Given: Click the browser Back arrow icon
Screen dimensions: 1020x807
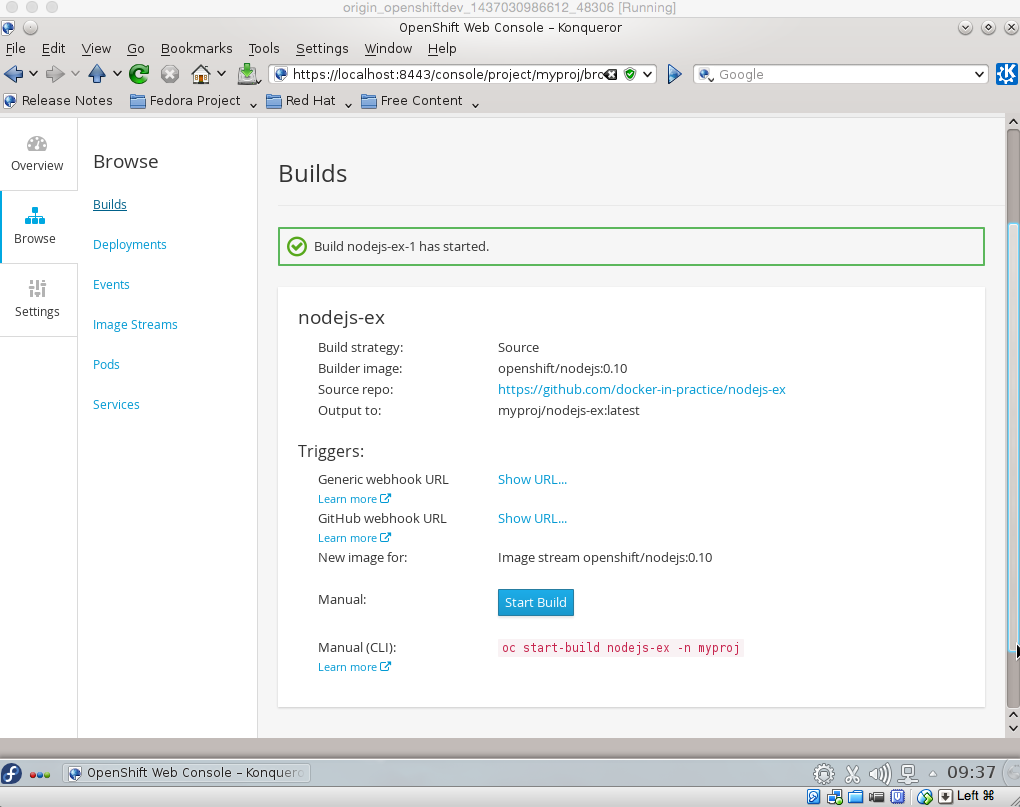Looking at the screenshot, I should point(13,74).
